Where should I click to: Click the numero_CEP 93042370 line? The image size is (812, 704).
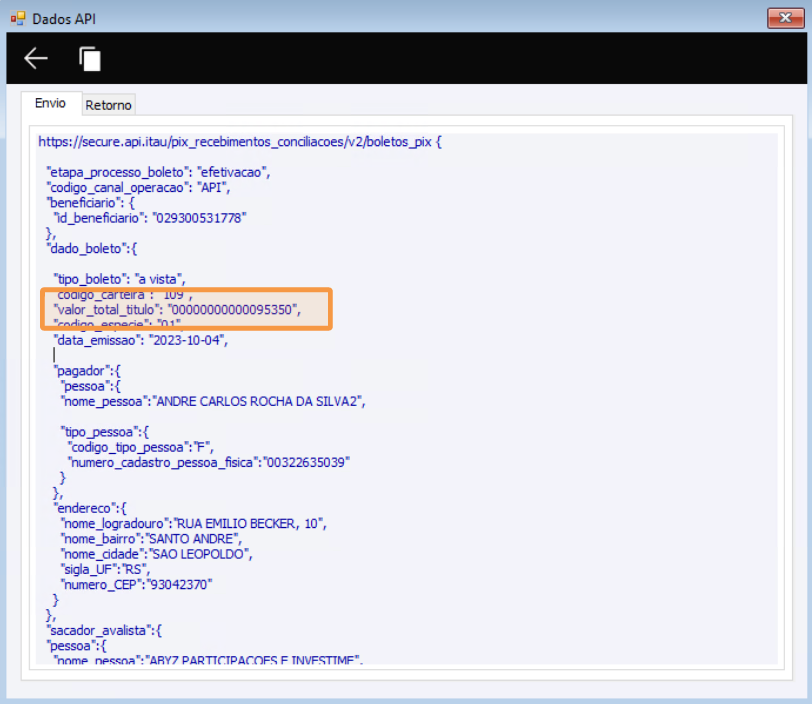point(136,585)
